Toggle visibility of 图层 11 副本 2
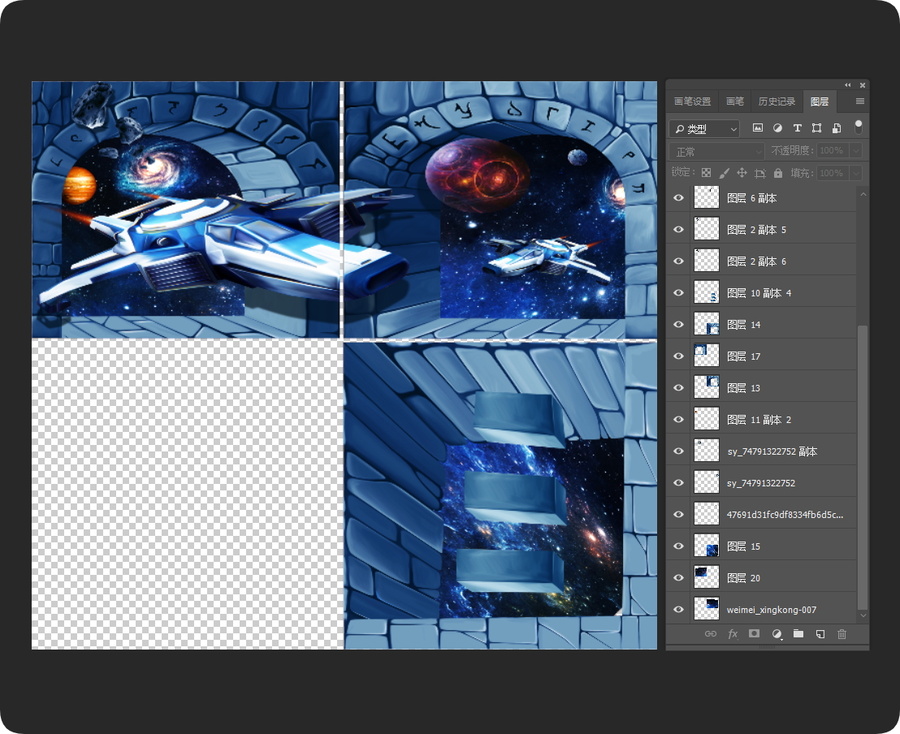 (x=678, y=420)
